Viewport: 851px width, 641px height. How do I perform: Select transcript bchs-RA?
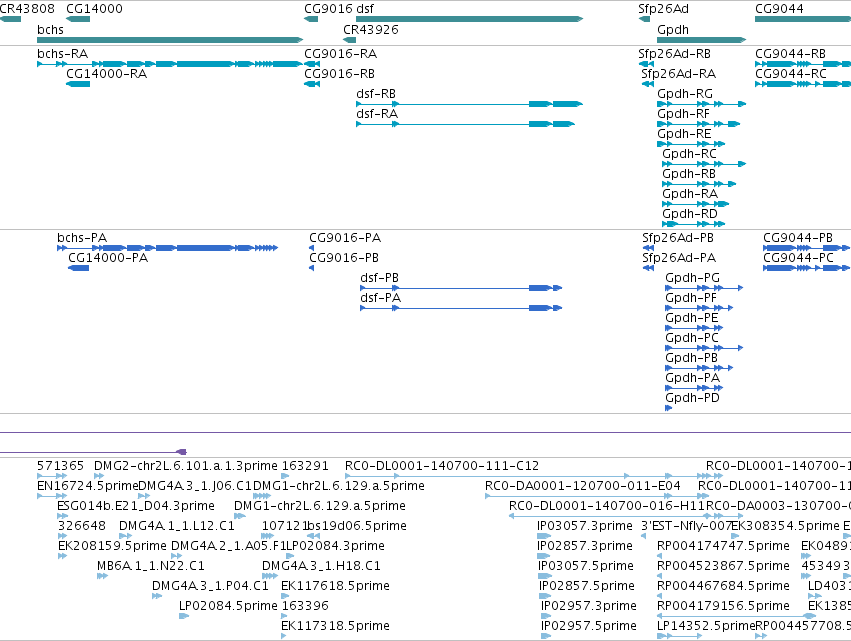(x=170, y=64)
